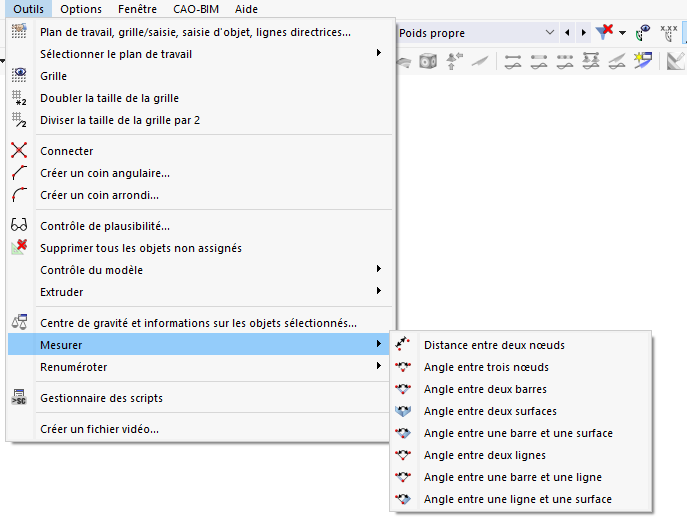The image size is (687, 517).
Task: Select Diviser la taille de la grille par 2
Action: tap(120, 120)
